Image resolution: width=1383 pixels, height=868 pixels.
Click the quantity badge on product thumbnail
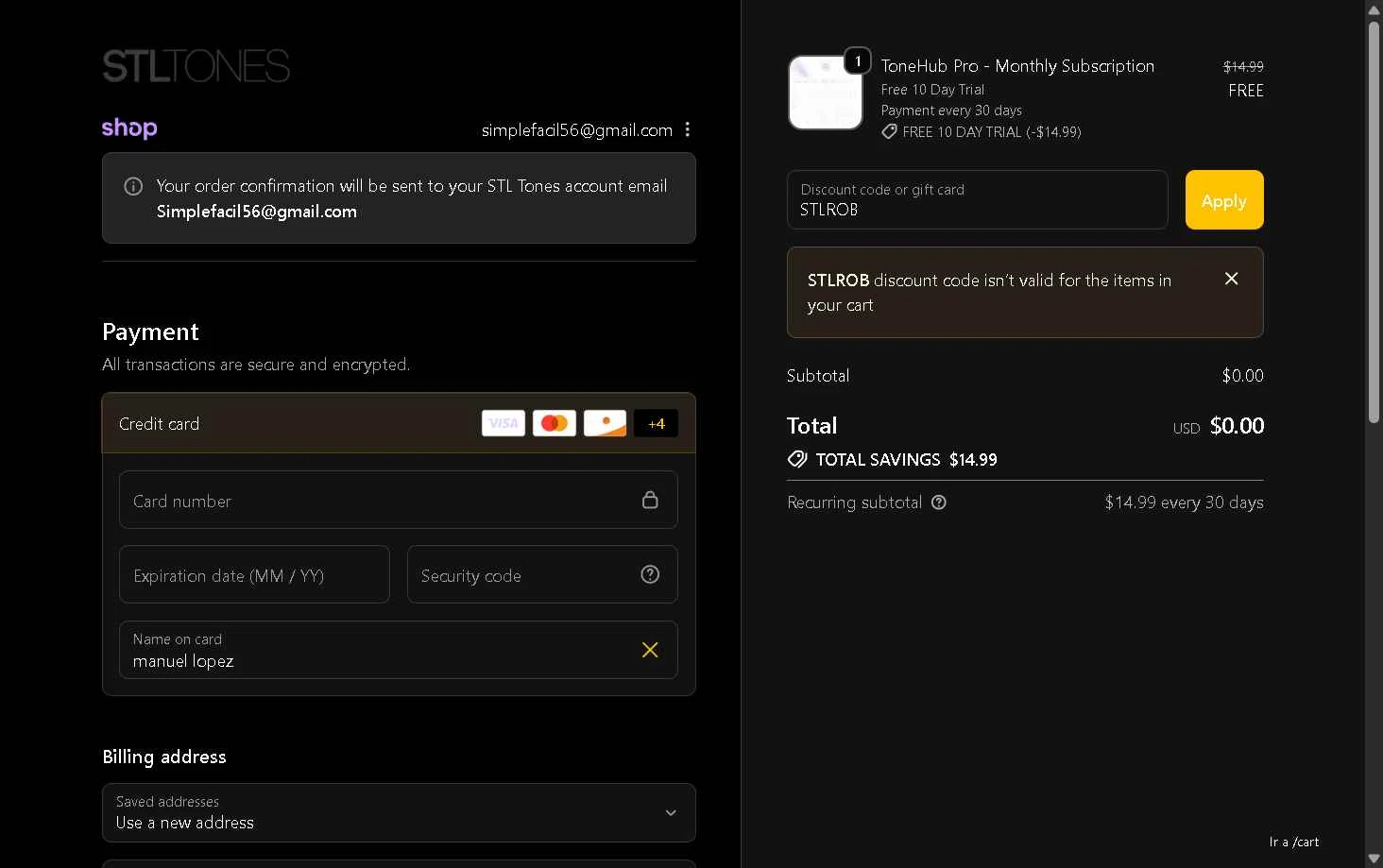pos(857,60)
